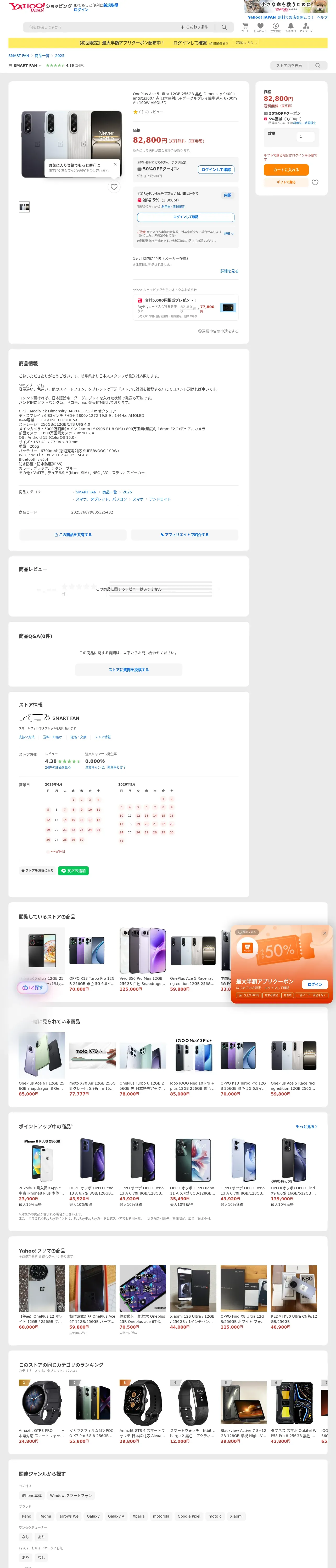Click the add store to favorites button
The height and width of the screenshot is (1568, 336).
37,871
